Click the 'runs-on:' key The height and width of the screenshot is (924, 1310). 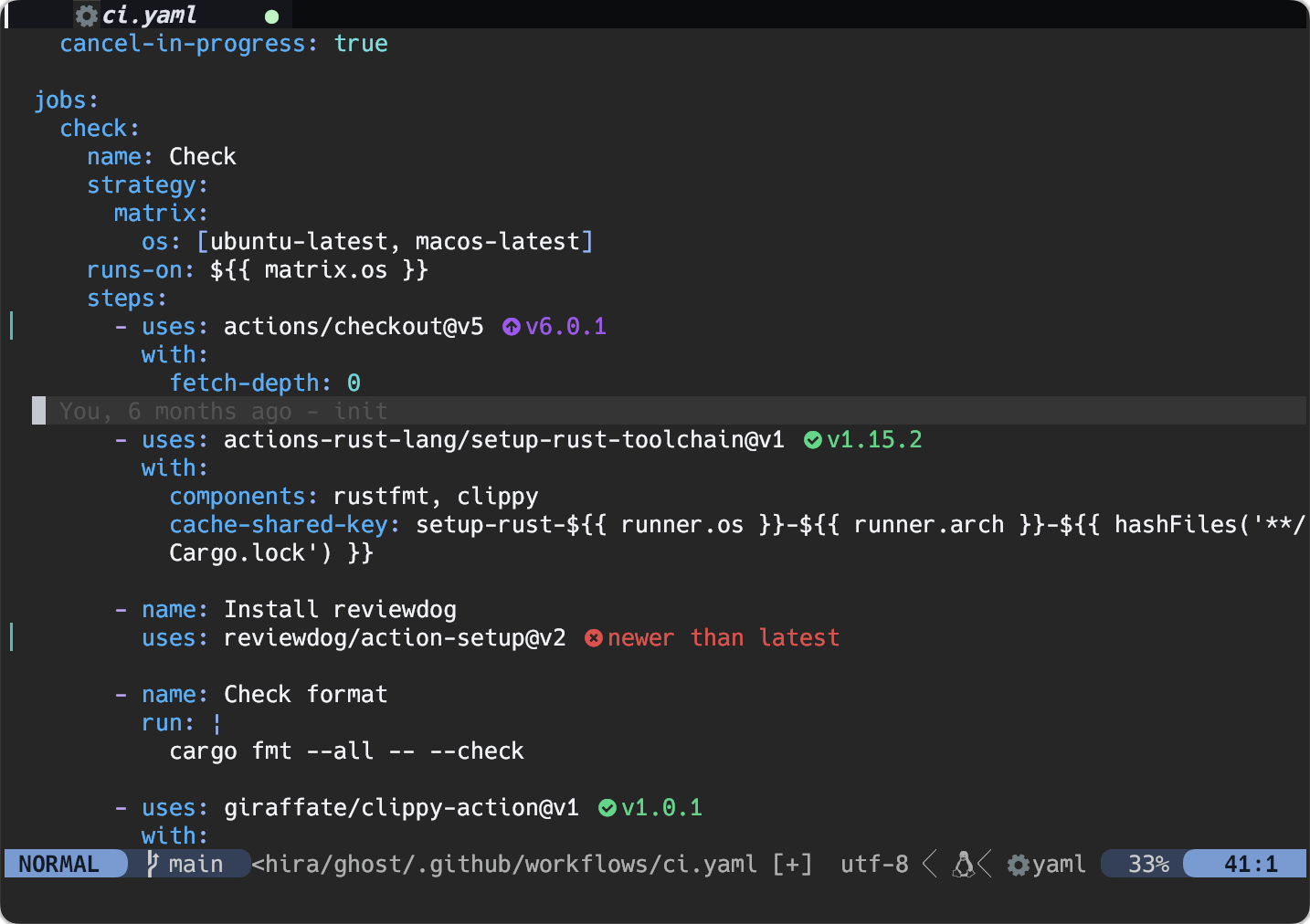(141, 270)
